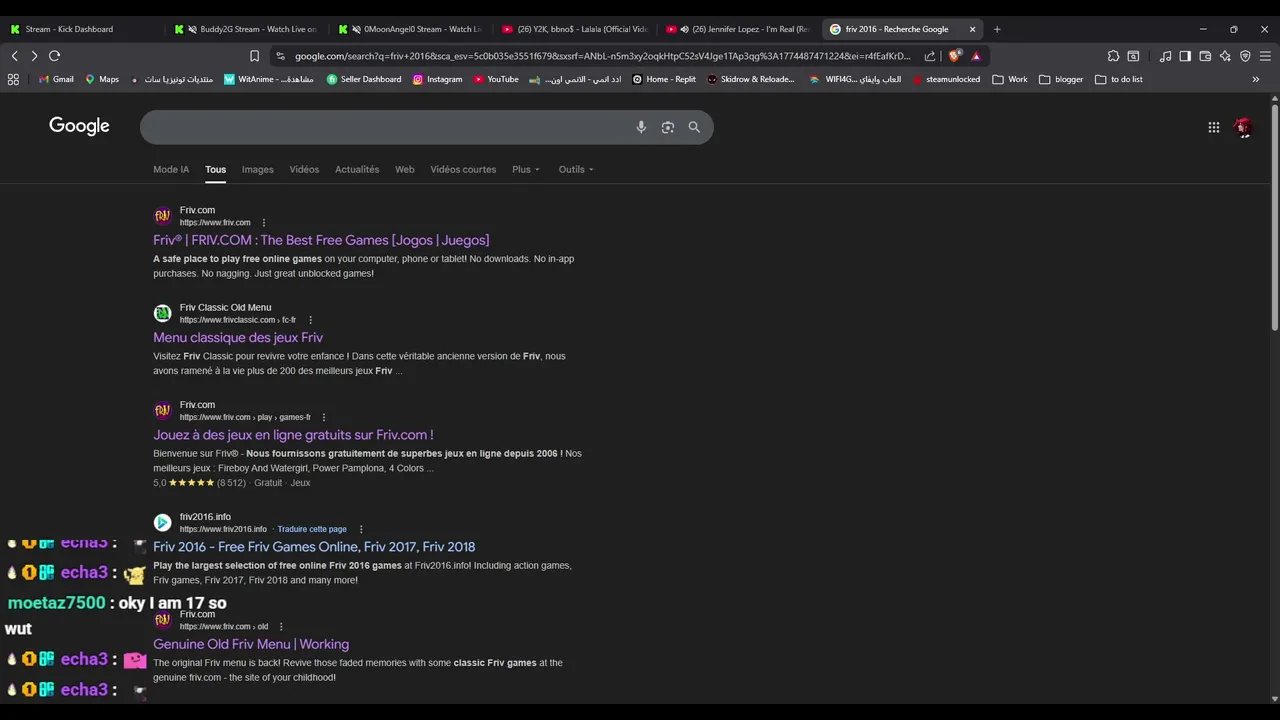Viewport: 1280px width, 720px height.
Task: Open the tab search icon in toolbar
Action: tap(1133, 56)
